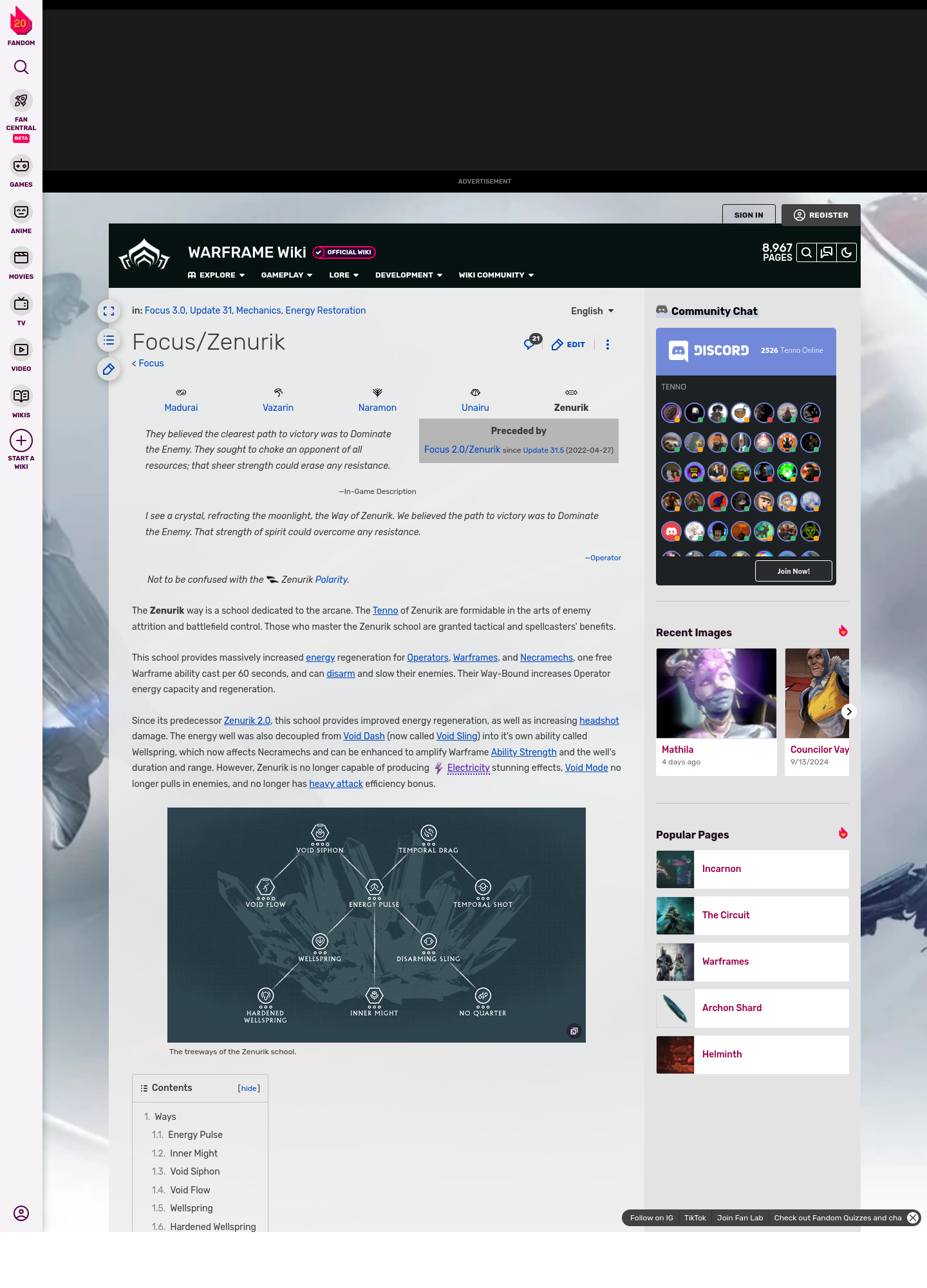Advance Recent Images carousel arrow
The width and height of the screenshot is (927, 1288).
849,712
